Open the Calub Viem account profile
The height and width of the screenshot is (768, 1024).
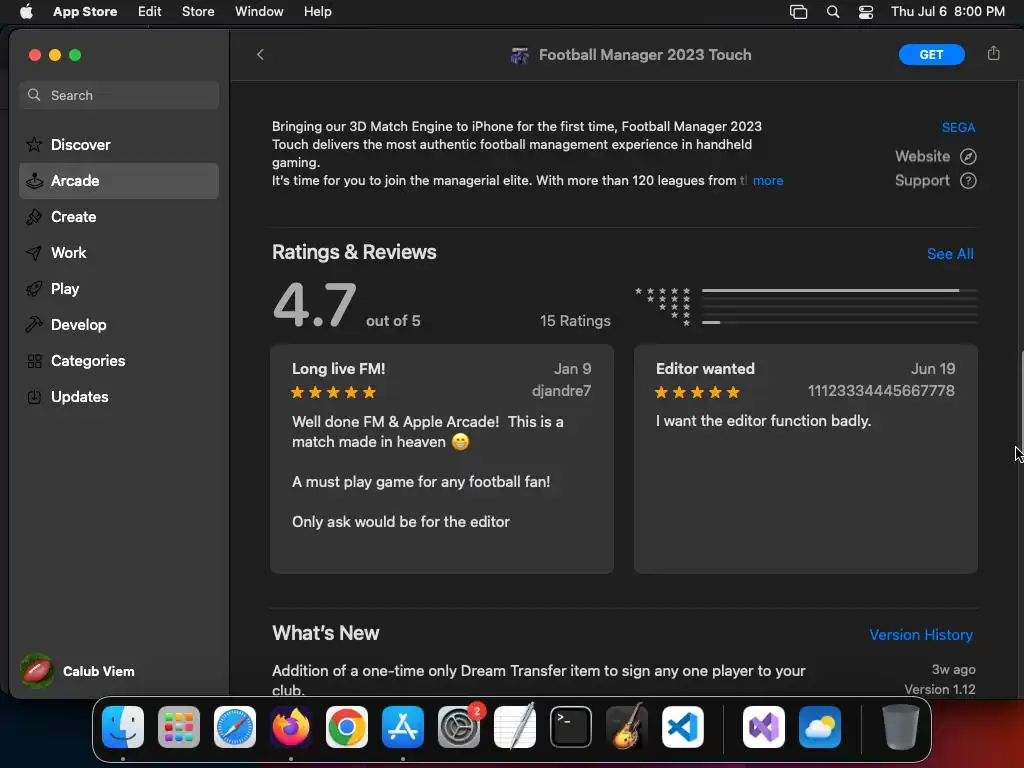tap(78, 671)
